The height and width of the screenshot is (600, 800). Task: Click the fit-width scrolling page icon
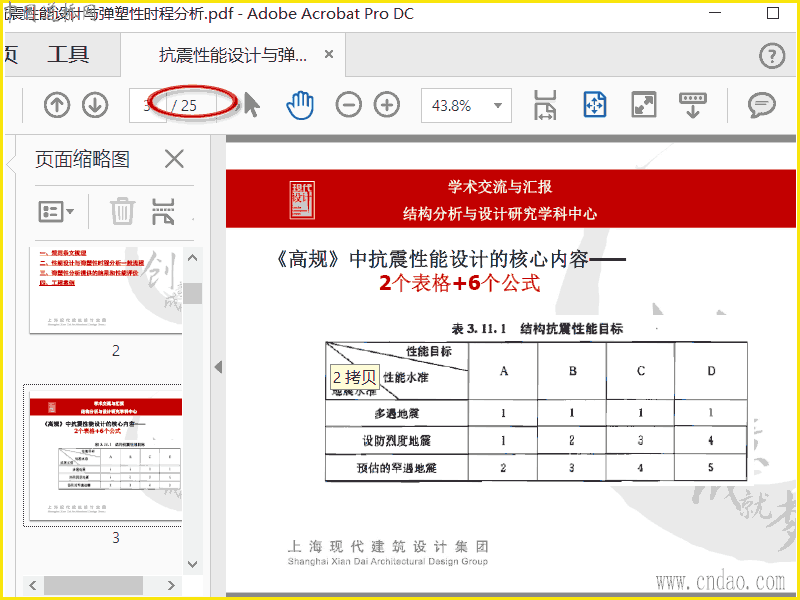pos(545,105)
